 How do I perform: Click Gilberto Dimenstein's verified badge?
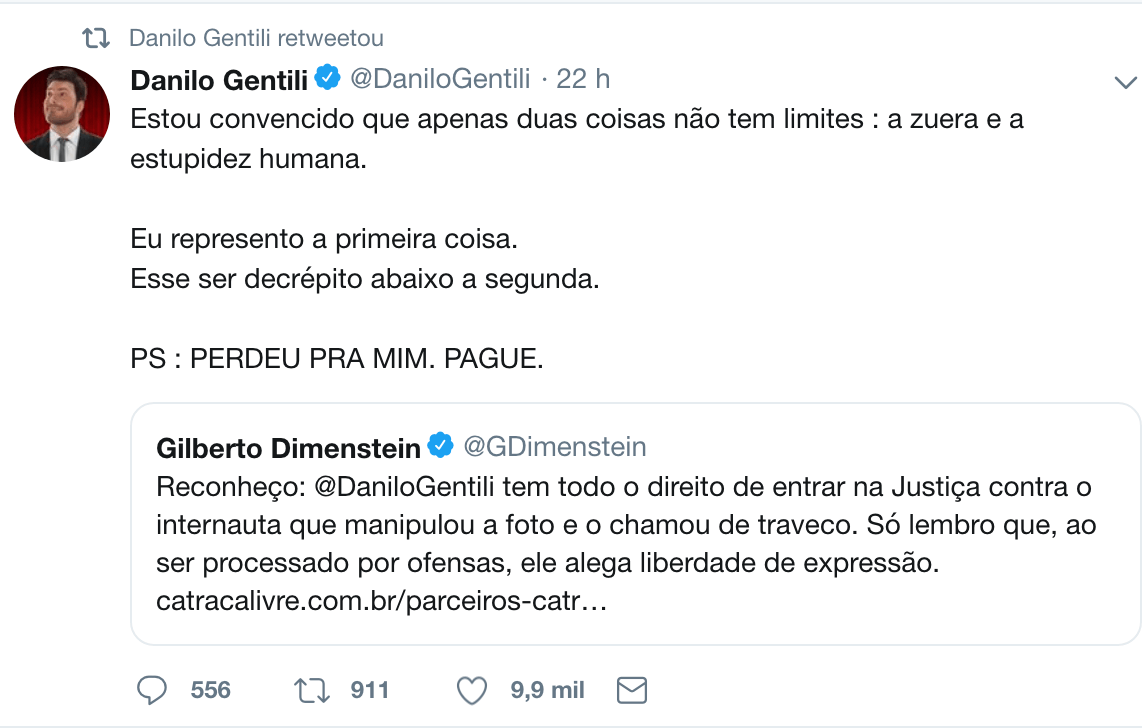tap(441, 446)
